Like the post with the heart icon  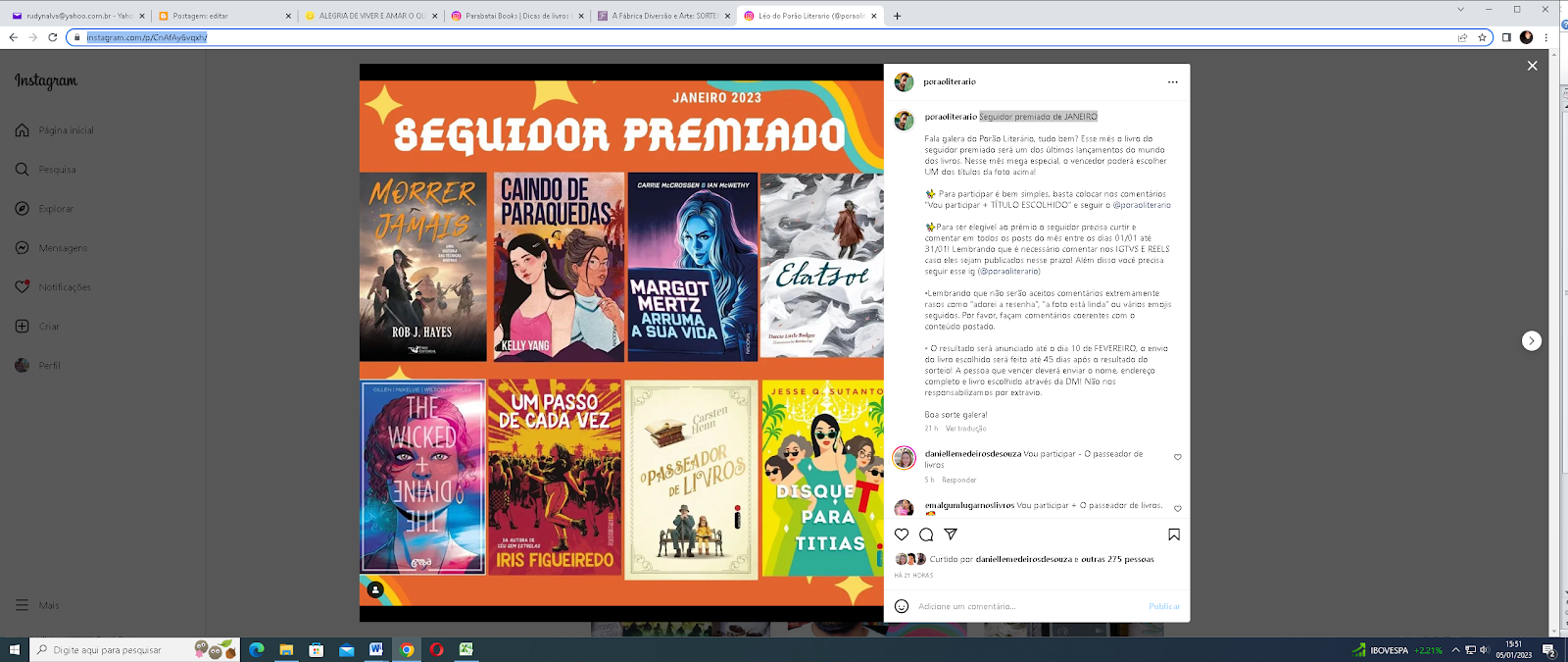(x=902, y=535)
